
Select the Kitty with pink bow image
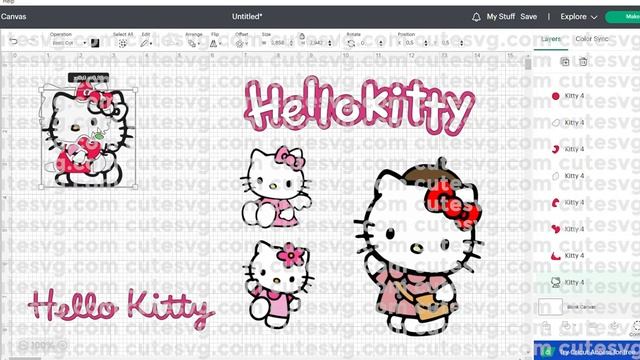pyautogui.click(x=276, y=187)
